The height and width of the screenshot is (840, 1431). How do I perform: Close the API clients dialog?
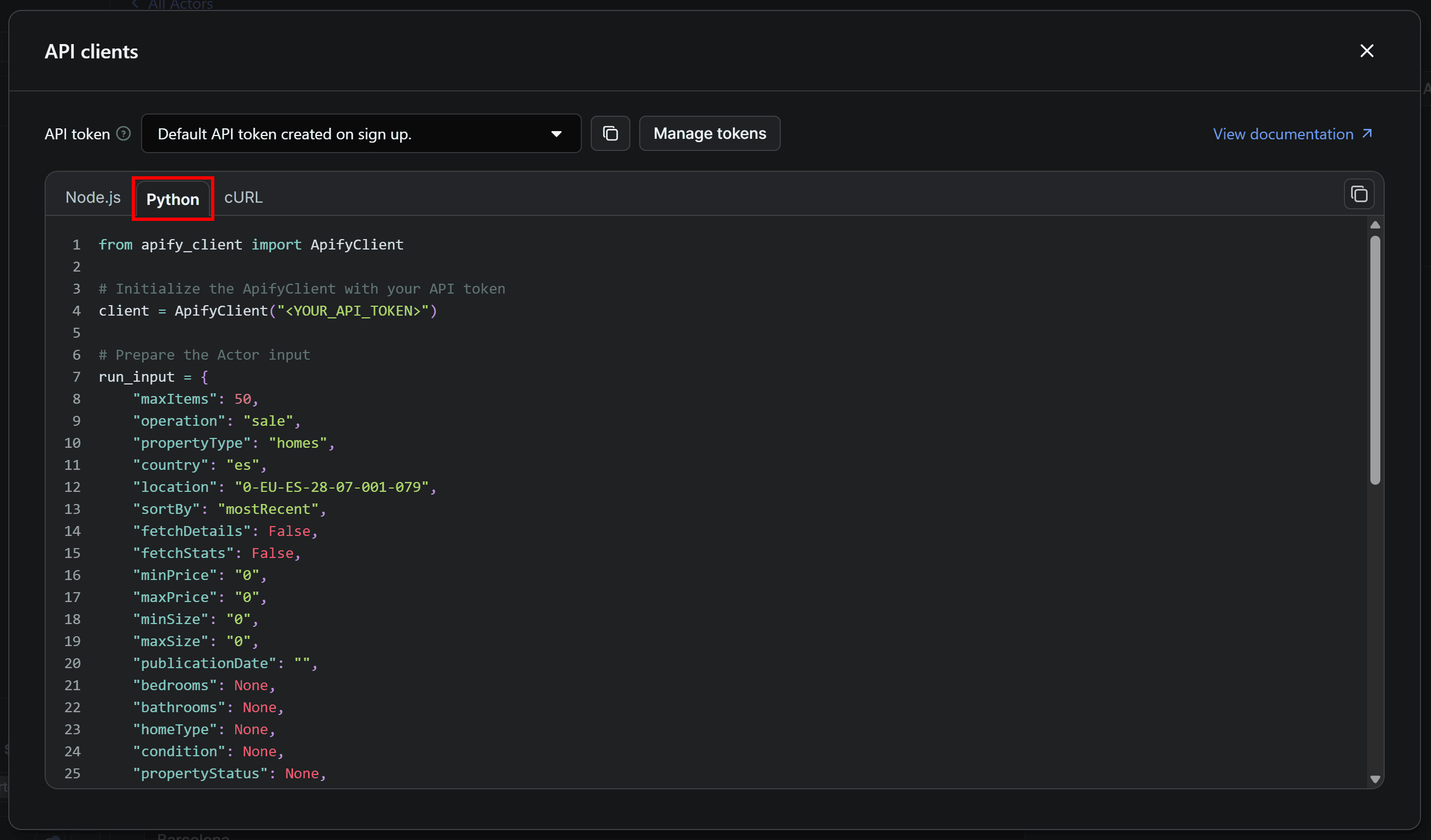pyautogui.click(x=1367, y=51)
